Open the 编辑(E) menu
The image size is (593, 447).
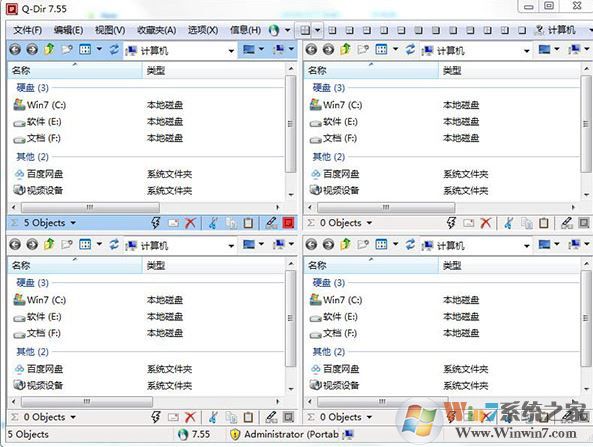pyautogui.click(x=68, y=30)
